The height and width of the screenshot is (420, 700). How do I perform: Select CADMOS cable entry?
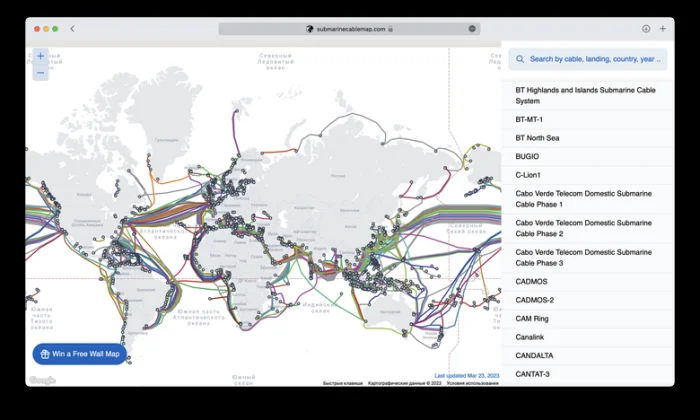click(x=588, y=282)
